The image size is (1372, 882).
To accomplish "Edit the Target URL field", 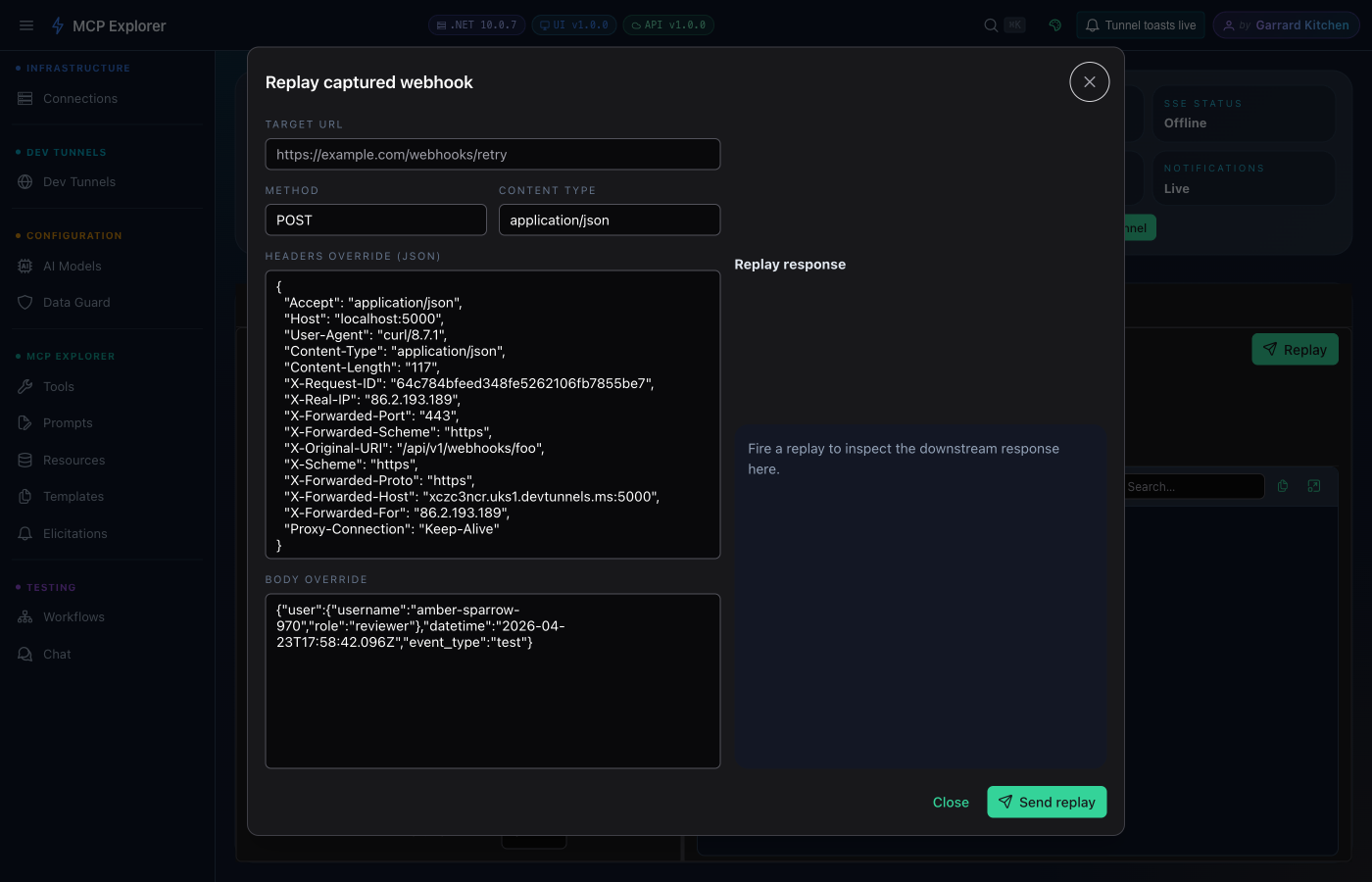I will tap(493, 154).
